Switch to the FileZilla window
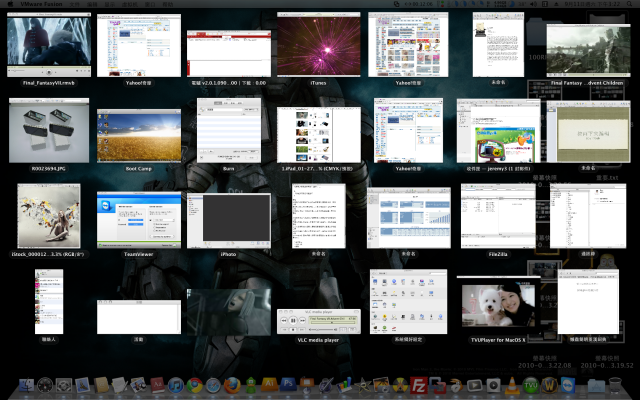640x400 pixels. 498,216
